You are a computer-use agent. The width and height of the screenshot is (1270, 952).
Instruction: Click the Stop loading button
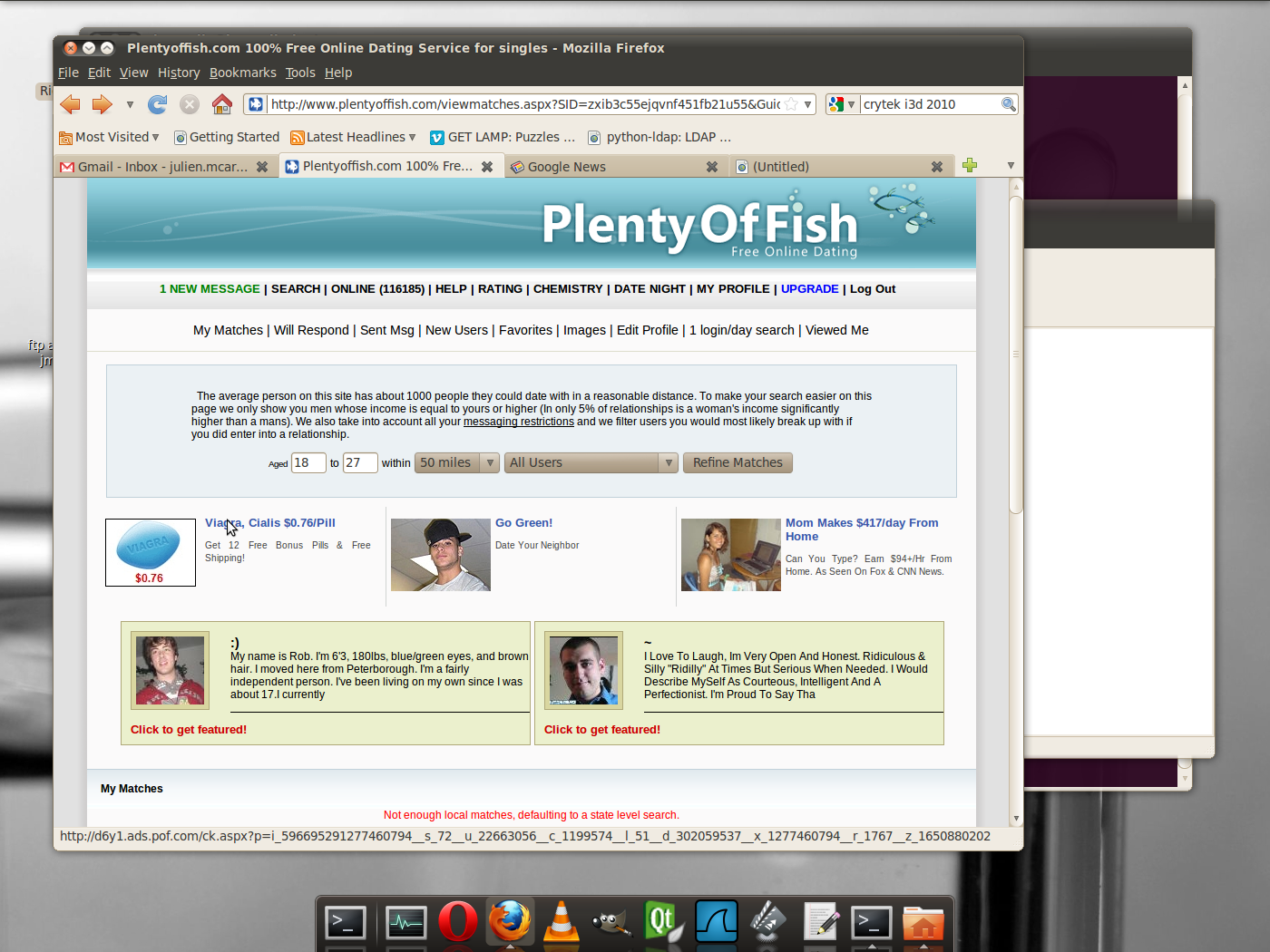pos(190,104)
